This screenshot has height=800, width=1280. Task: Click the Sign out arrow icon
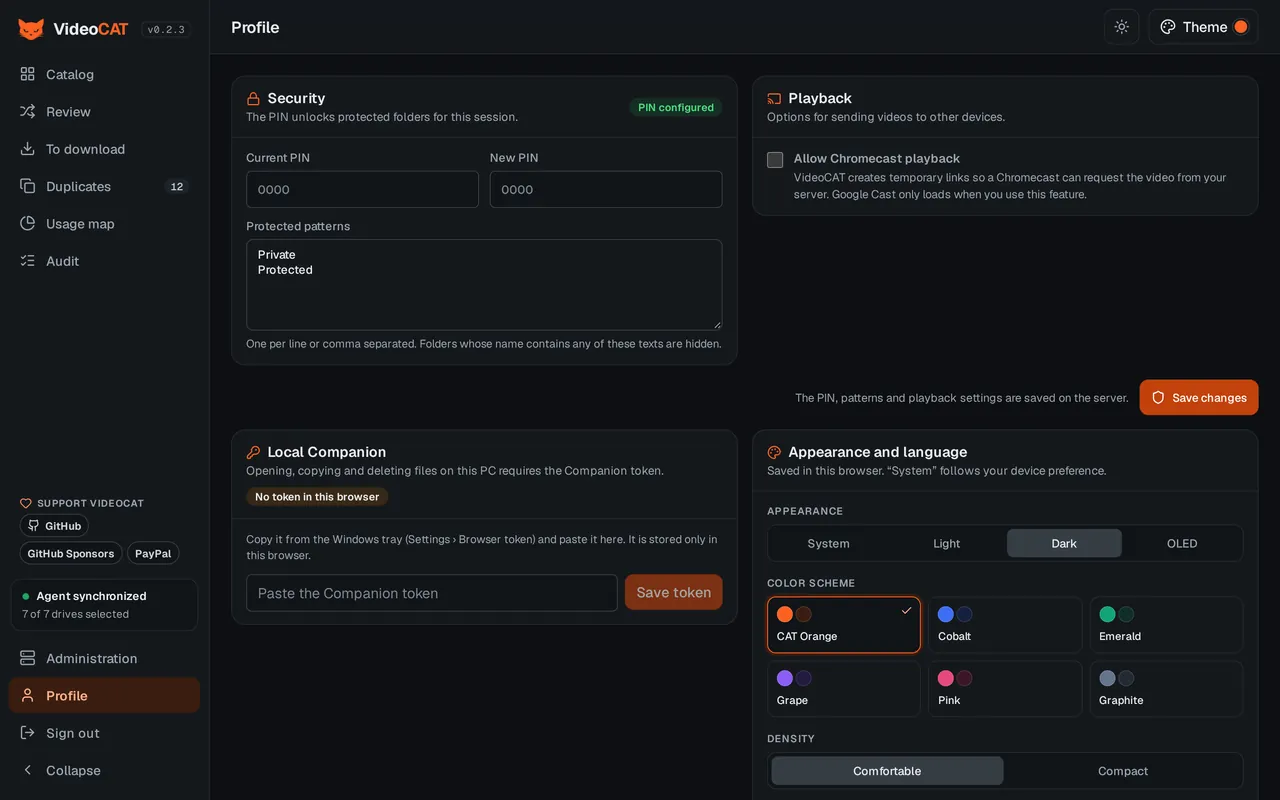[x=27, y=733]
